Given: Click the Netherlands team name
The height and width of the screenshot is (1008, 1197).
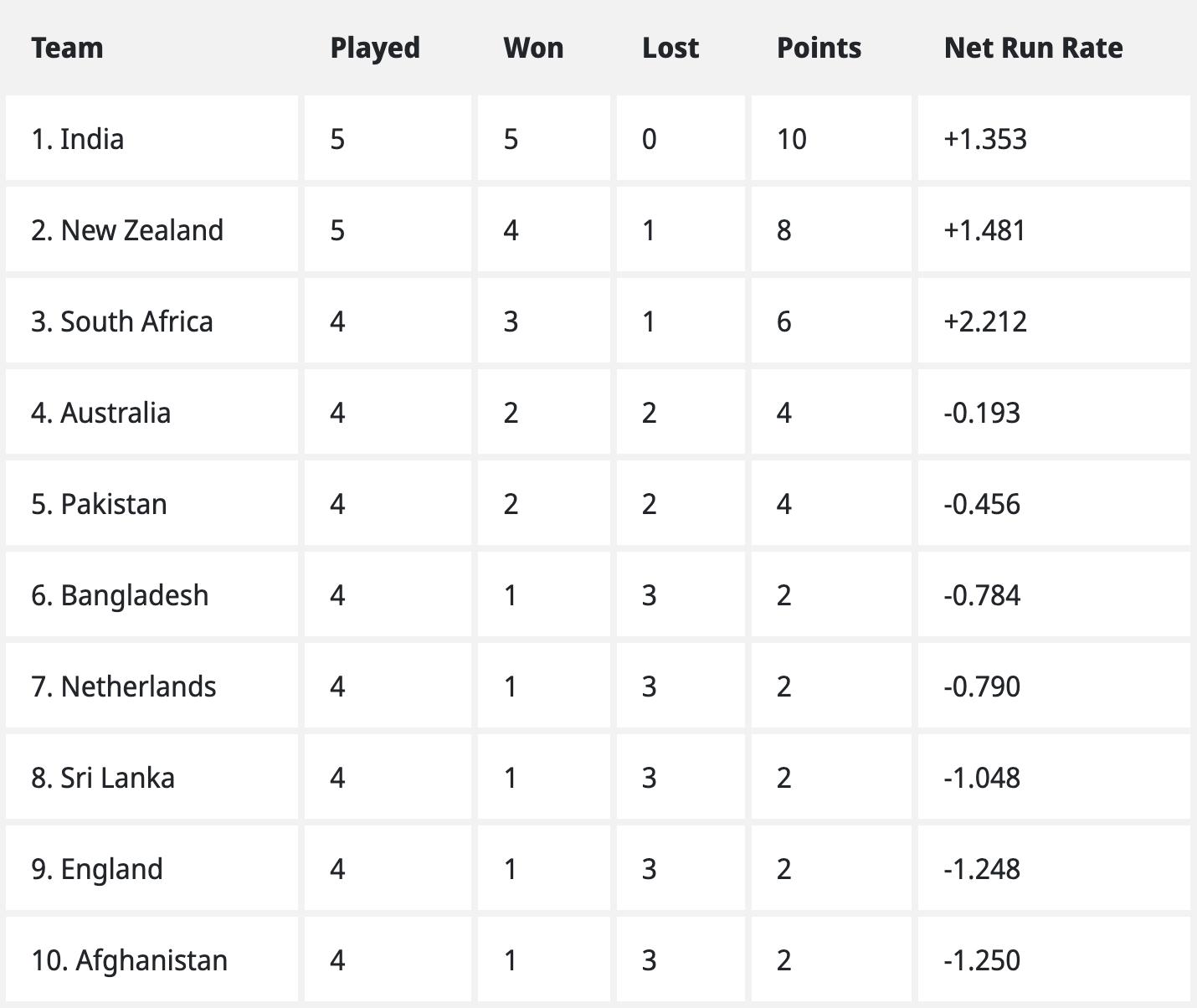Looking at the screenshot, I should coord(124,687).
